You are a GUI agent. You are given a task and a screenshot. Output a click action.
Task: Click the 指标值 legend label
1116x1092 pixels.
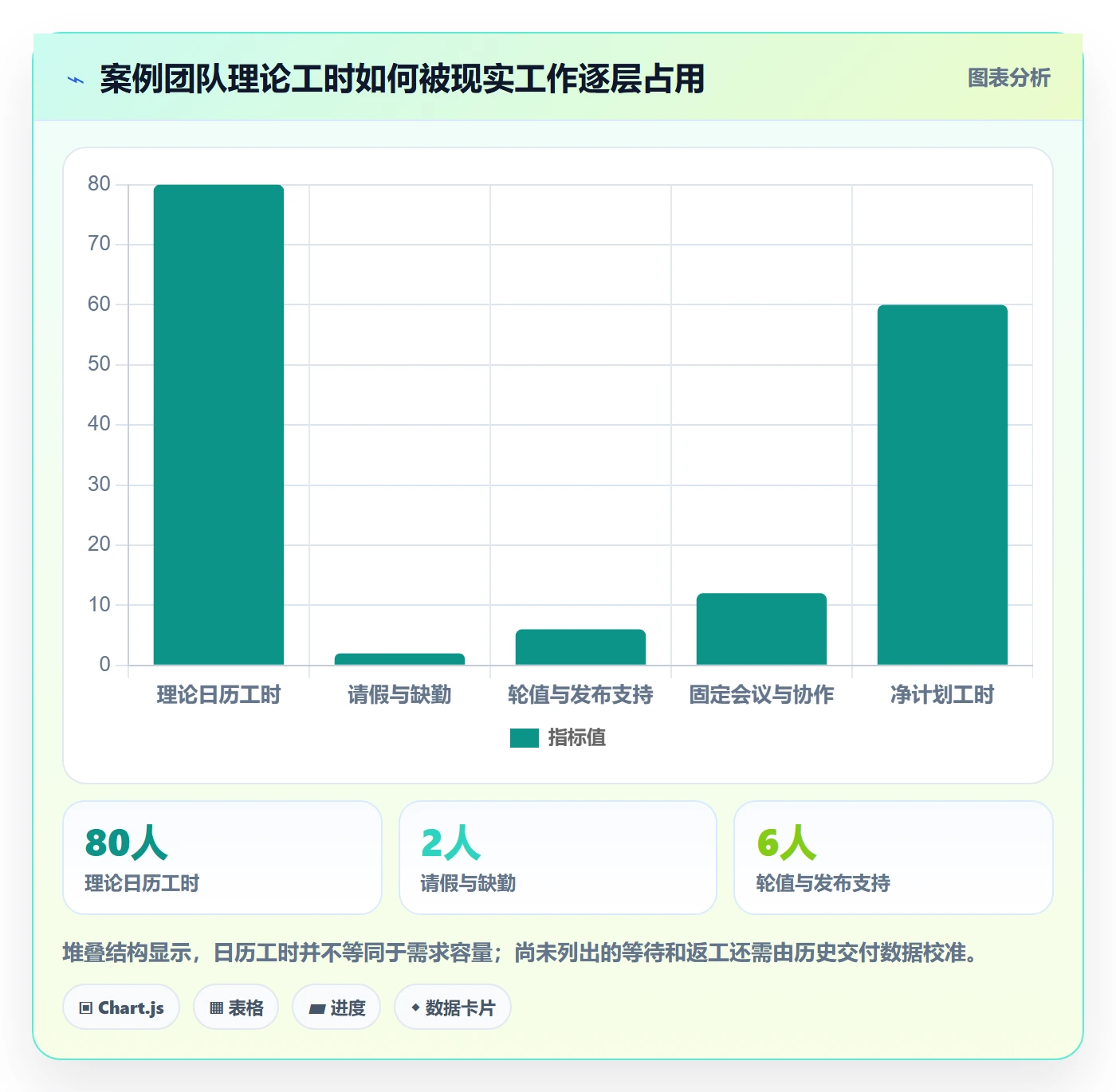pos(577,738)
